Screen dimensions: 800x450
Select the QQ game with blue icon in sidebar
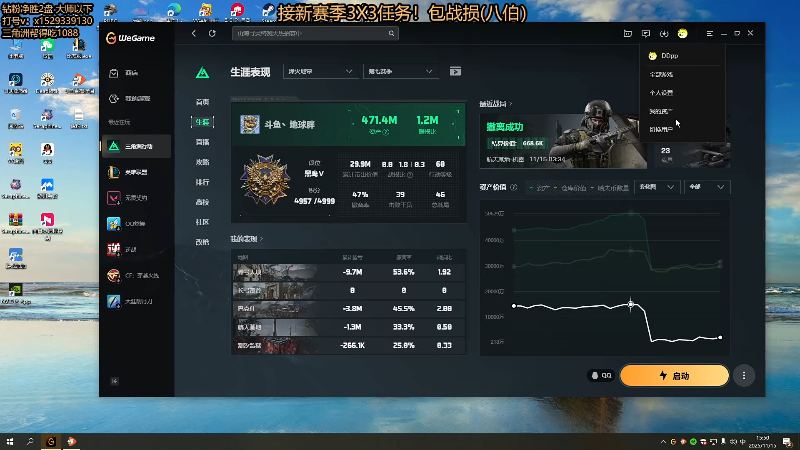point(136,223)
